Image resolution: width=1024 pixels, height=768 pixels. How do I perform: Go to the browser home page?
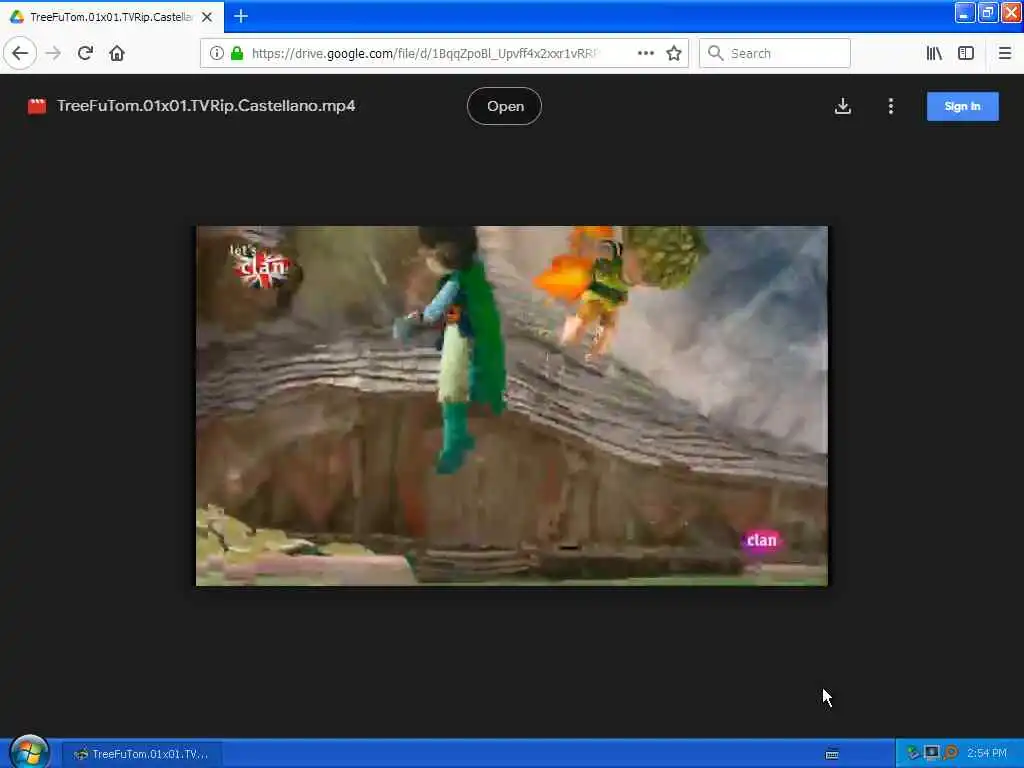click(x=117, y=53)
